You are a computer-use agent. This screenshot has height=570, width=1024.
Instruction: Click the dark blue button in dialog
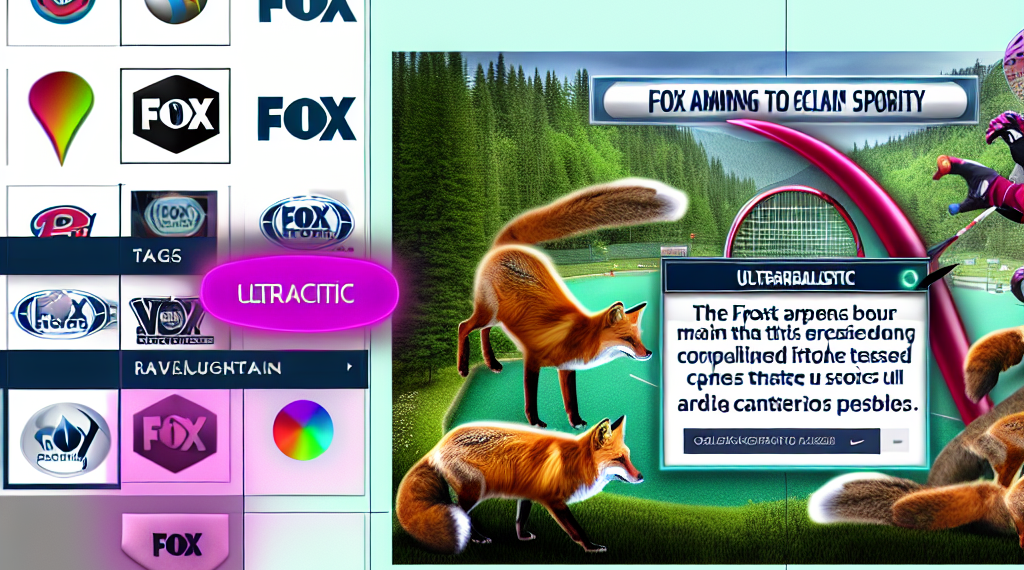coord(782,441)
